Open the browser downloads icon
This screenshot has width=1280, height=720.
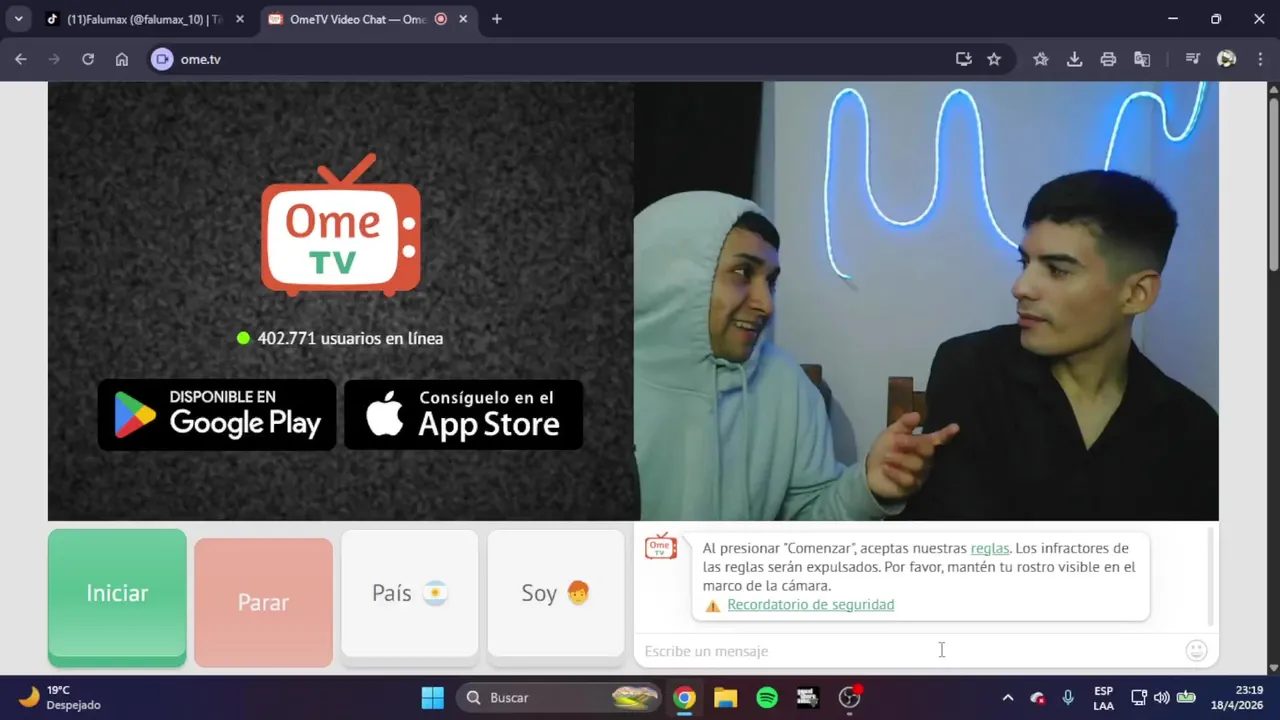click(1075, 59)
